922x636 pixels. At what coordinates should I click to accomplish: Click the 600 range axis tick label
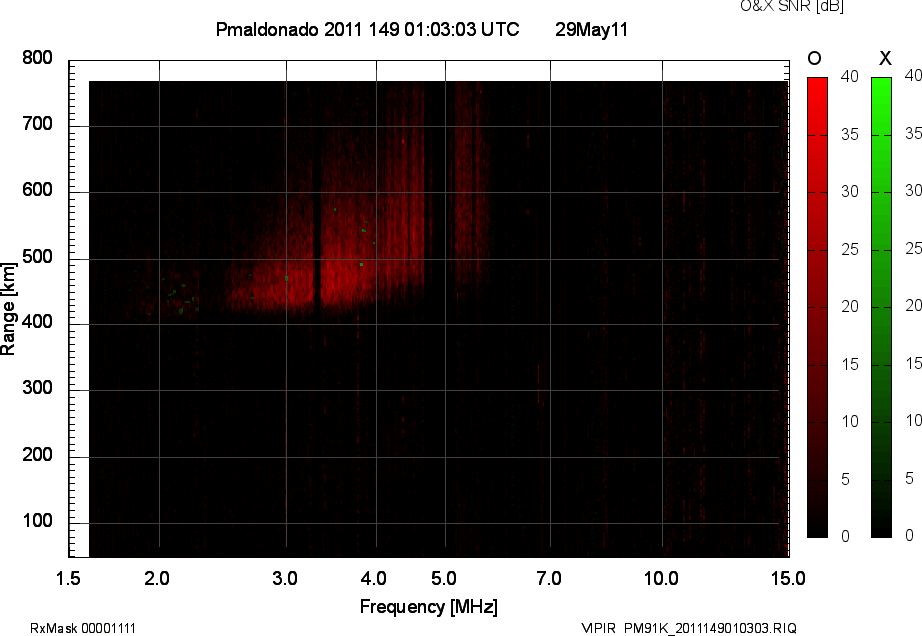(x=38, y=190)
